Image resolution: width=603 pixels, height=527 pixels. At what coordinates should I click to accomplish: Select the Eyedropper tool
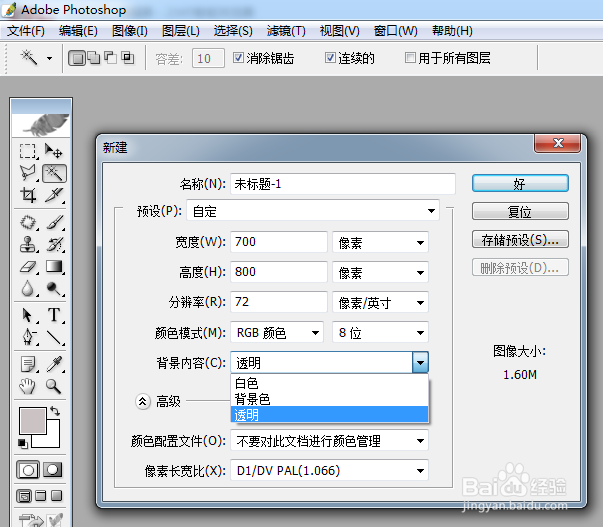[54, 364]
